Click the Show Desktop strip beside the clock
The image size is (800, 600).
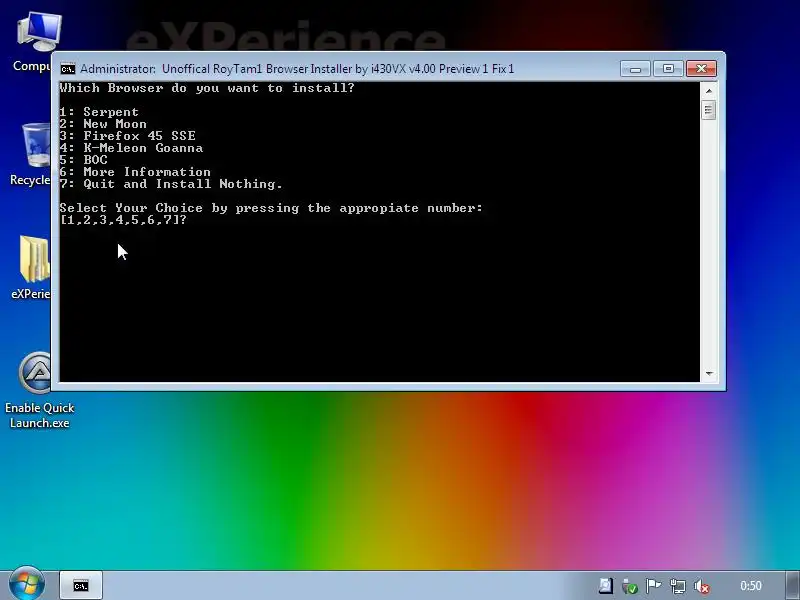click(793, 585)
